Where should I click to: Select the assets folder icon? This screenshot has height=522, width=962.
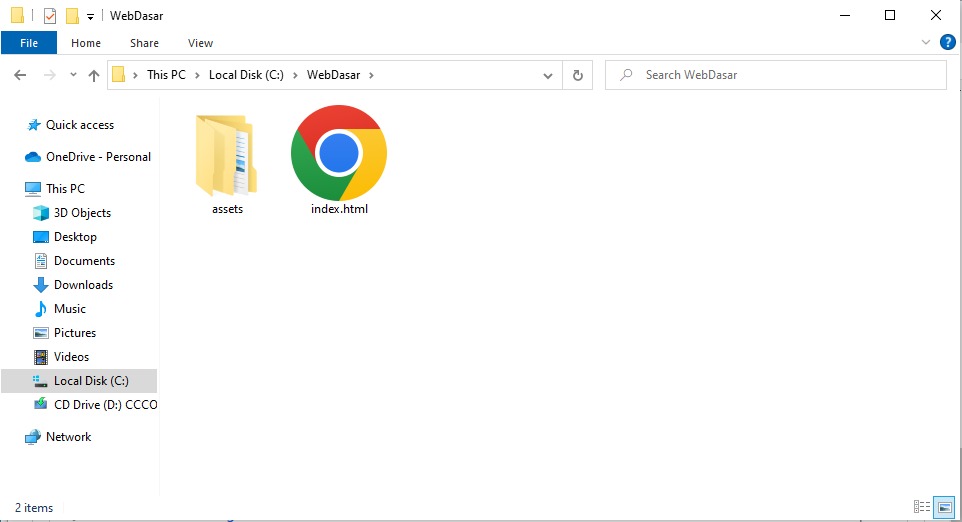(227, 155)
